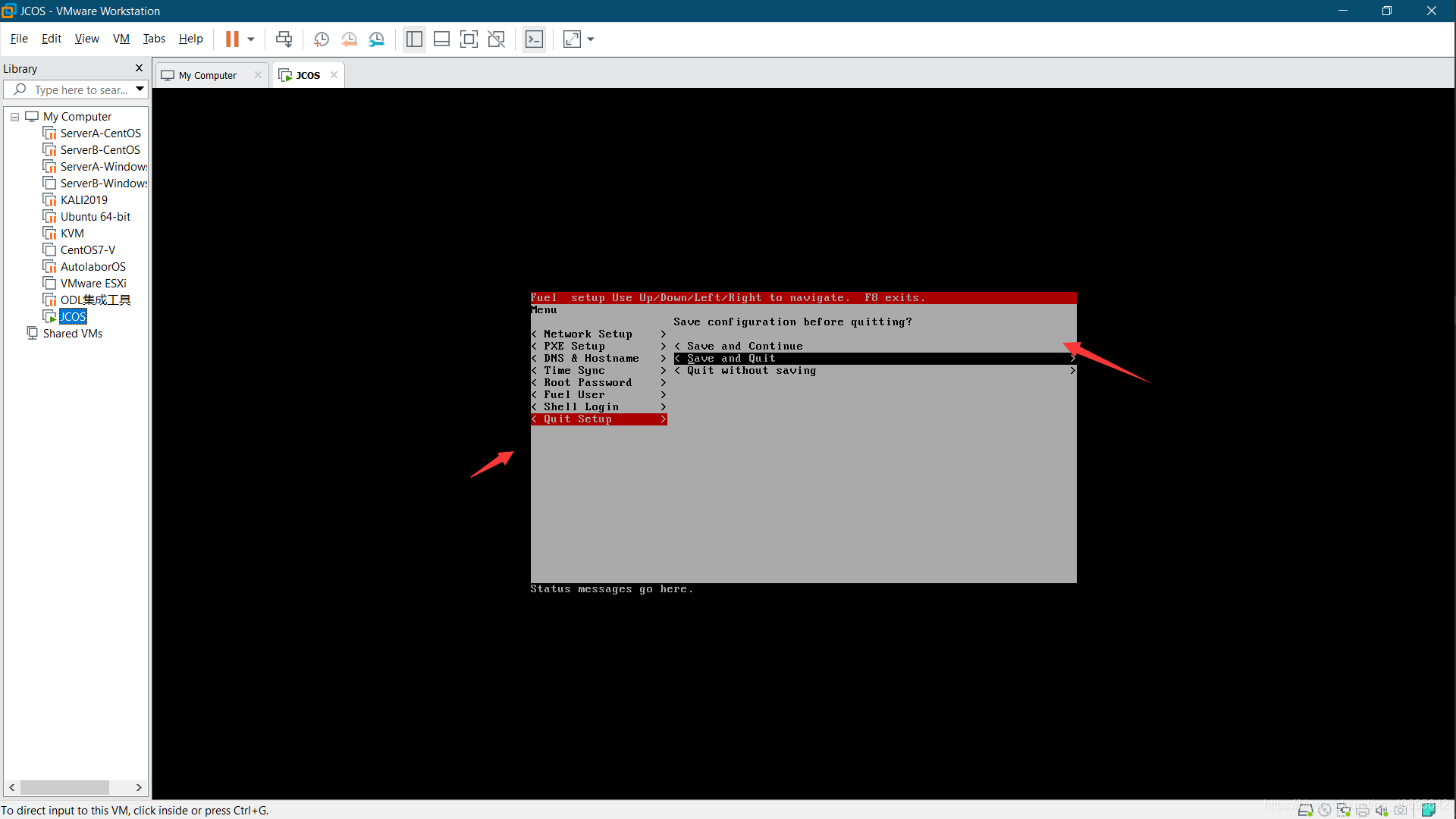
Task: Toggle Unity mode icon
Action: (496, 39)
